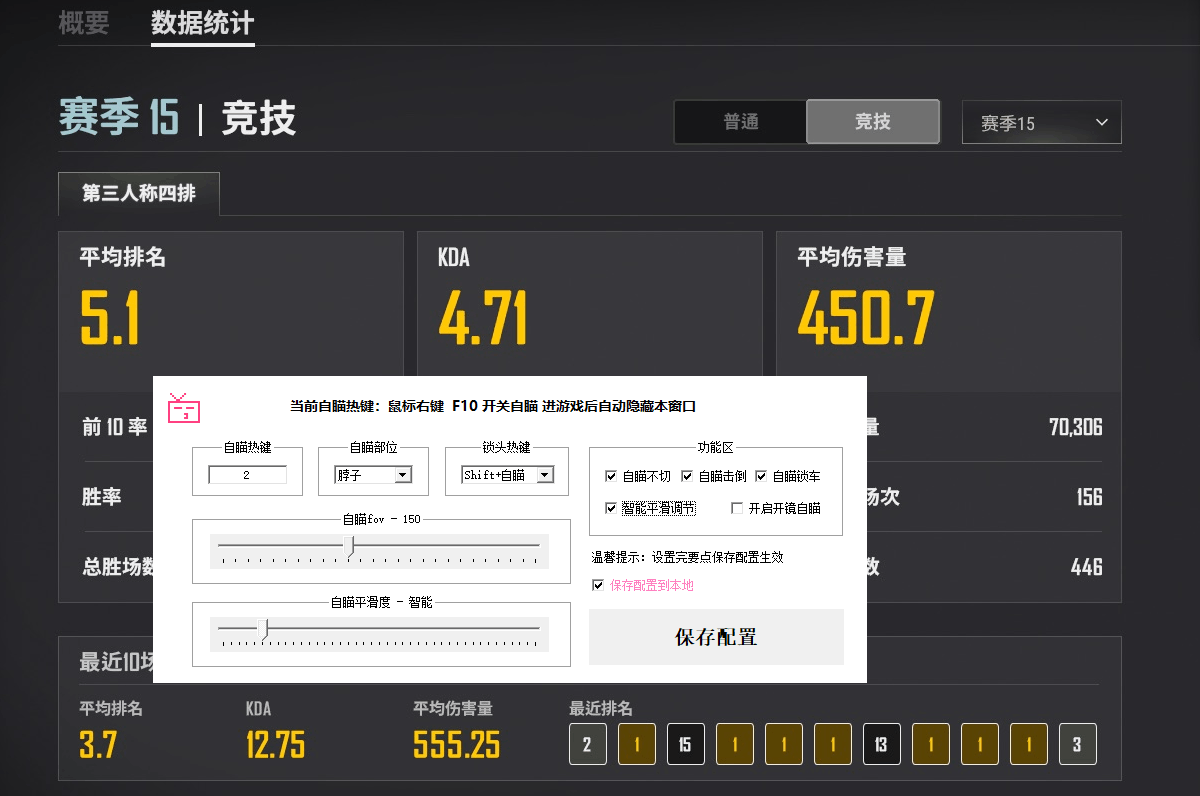This screenshot has width=1200, height=796.
Task: Click the rank tile showing 15 in 最近排名
Action: [x=685, y=744]
